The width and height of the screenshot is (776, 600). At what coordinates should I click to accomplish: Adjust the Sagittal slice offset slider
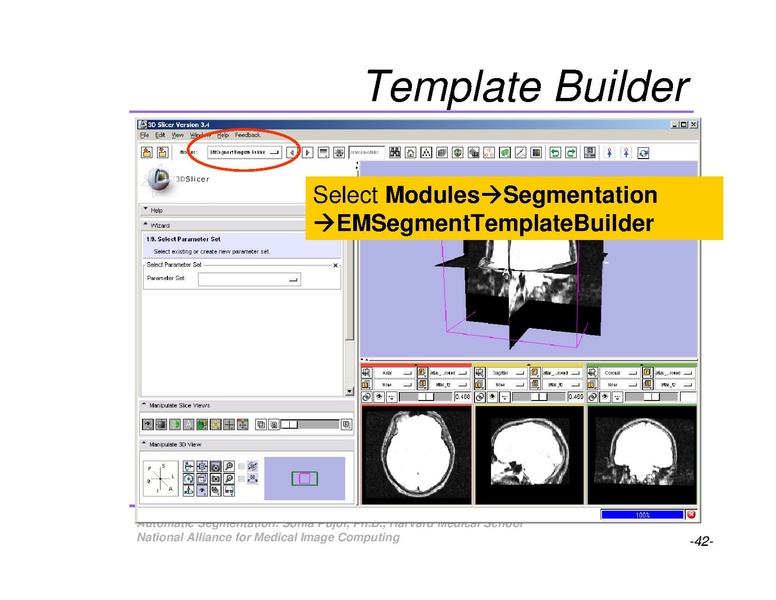[x=539, y=397]
